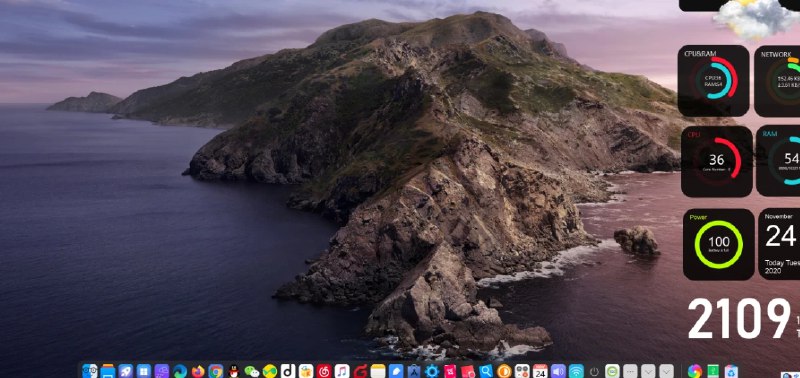Launch Google Chrome from the dock
This screenshot has height=378, width=800.
216,371
